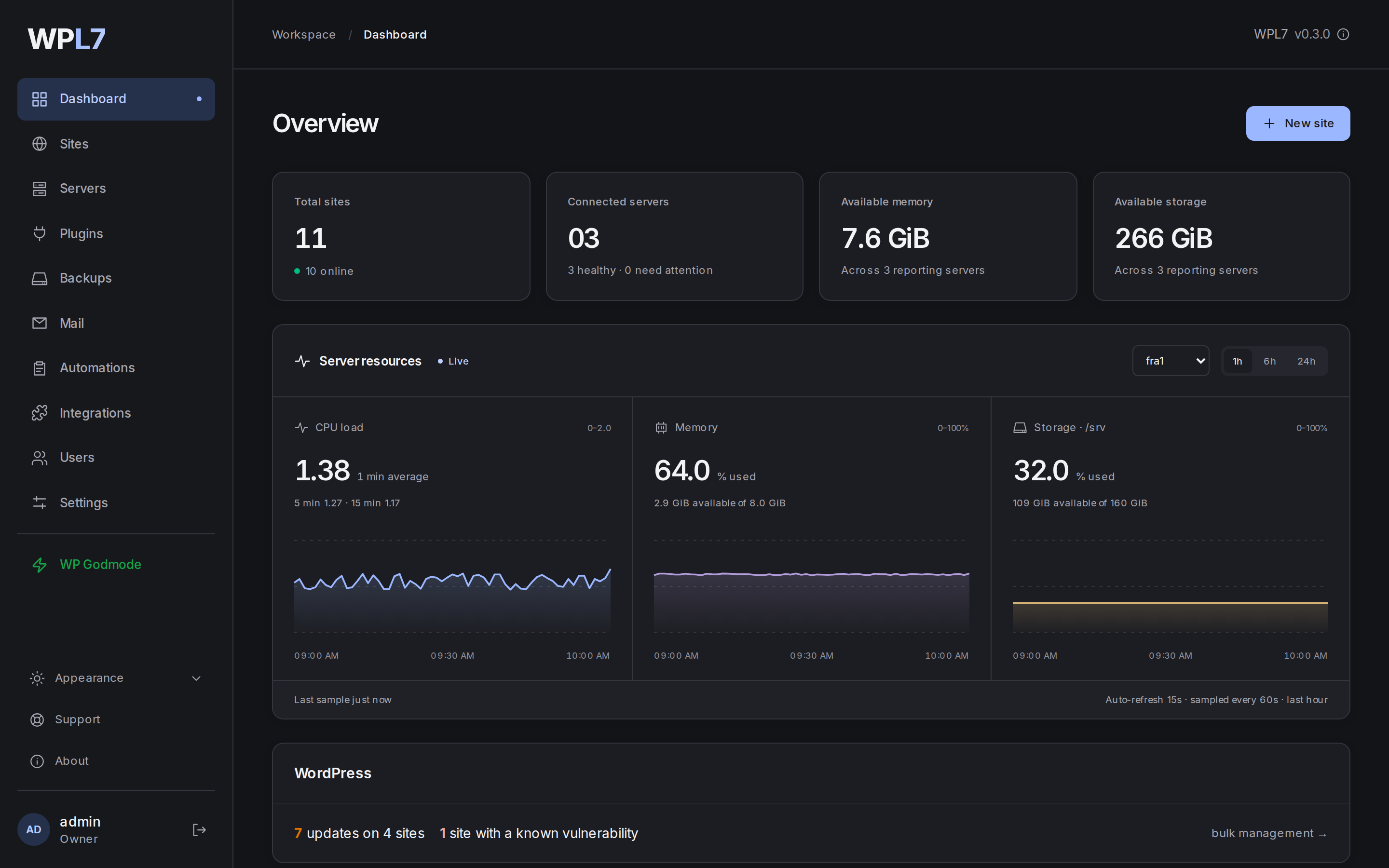Click the Automations clipboard icon
1389x868 pixels.
pyautogui.click(x=39, y=368)
